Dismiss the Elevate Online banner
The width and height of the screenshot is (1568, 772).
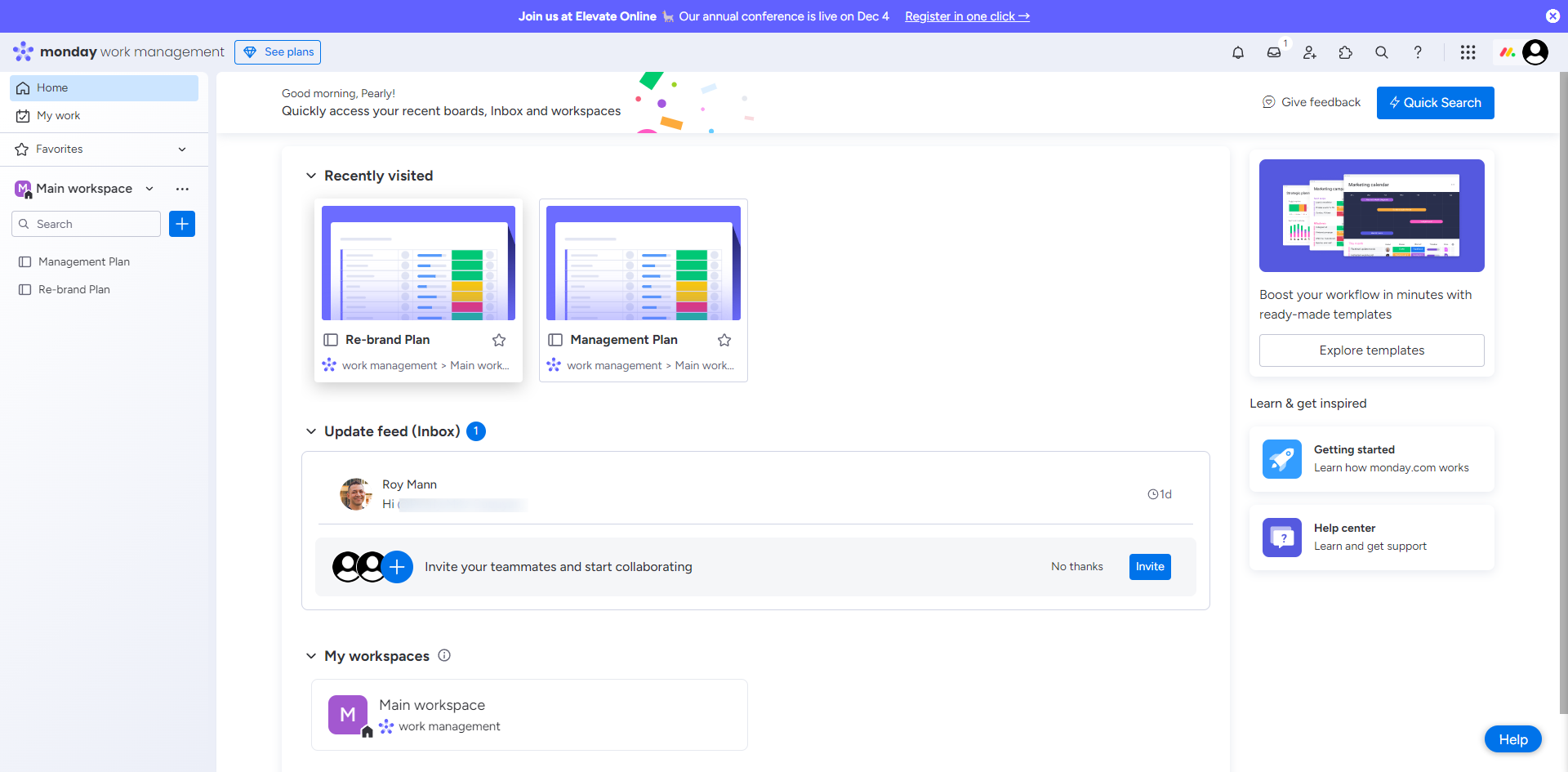[1552, 16]
